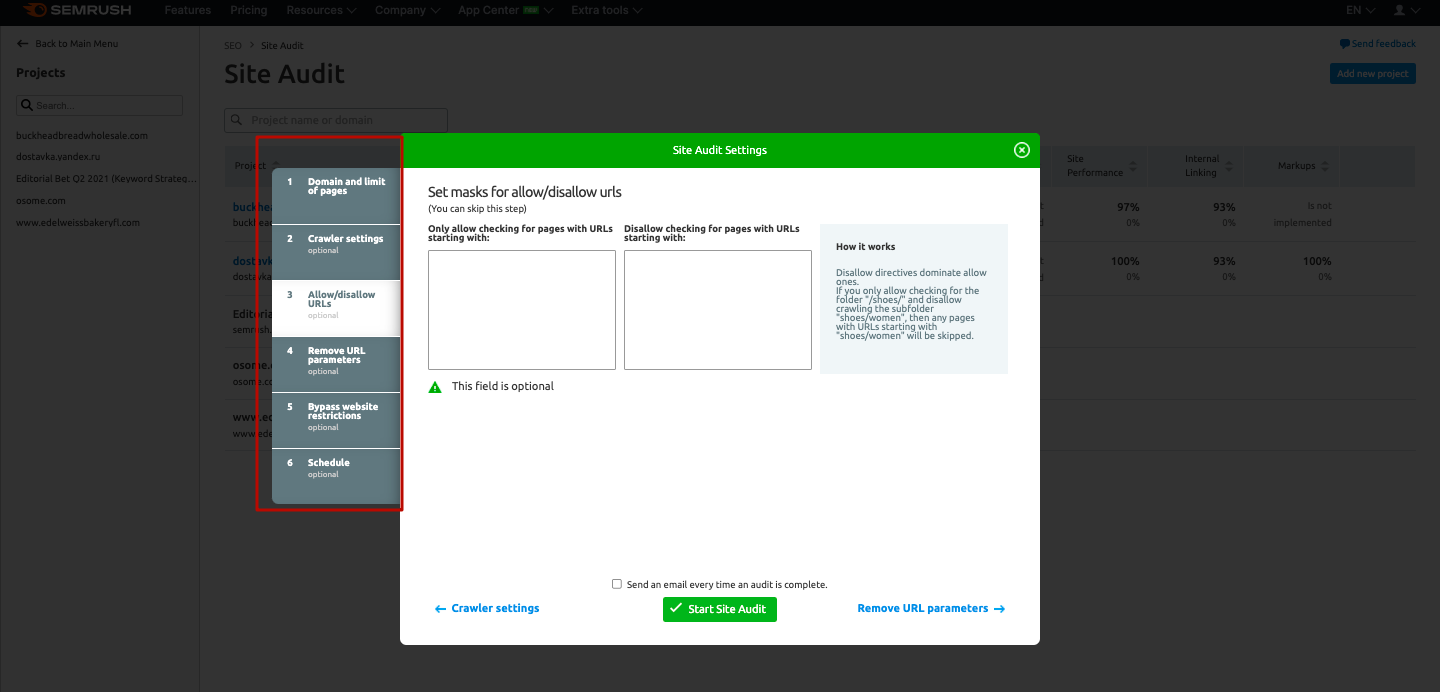Click the Semrush logo icon
The image size is (1440, 692).
(36, 11)
